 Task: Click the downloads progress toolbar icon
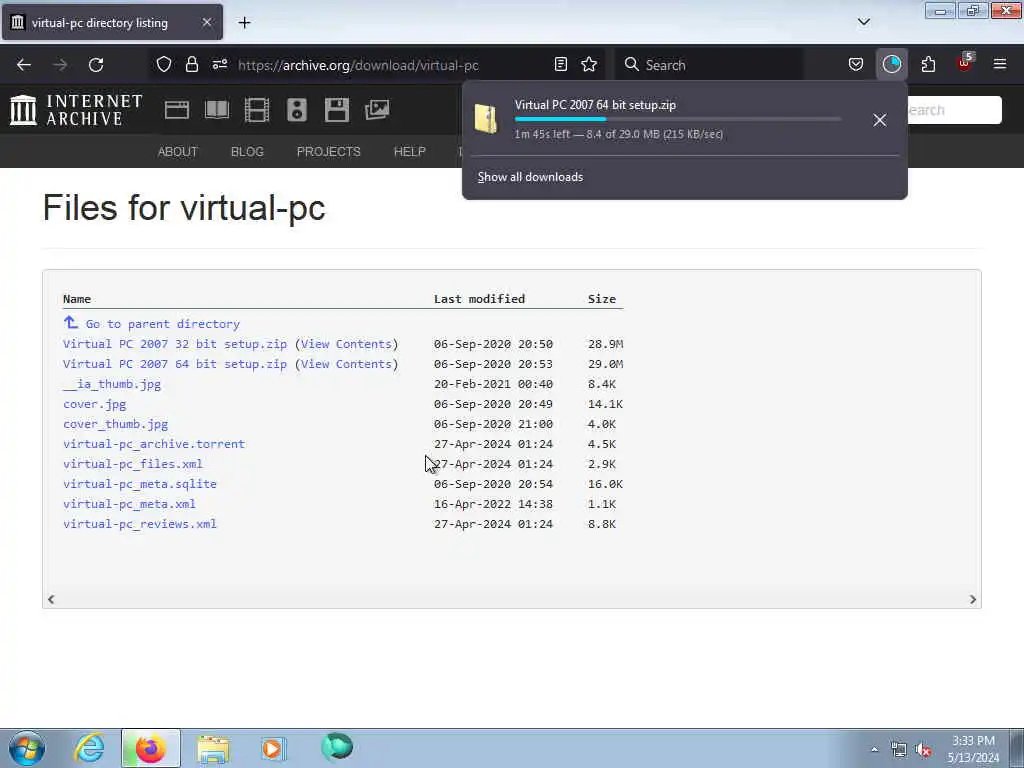pos(891,64)
